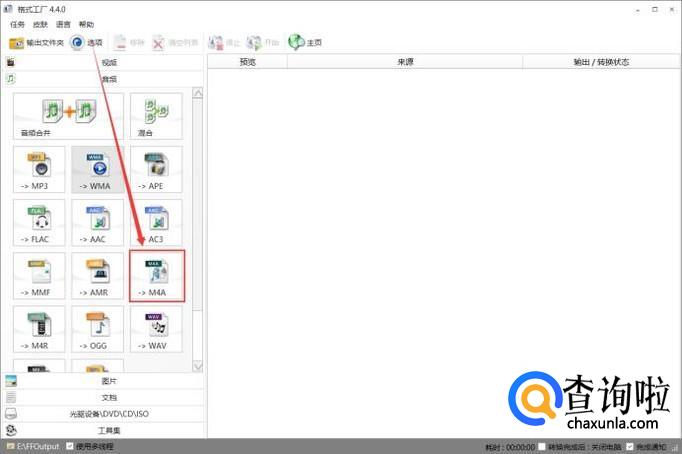Screen dimensions: 682x454
Task: Click the Output Folder (输出文件夹) button
Action: [x=36, y=43]
